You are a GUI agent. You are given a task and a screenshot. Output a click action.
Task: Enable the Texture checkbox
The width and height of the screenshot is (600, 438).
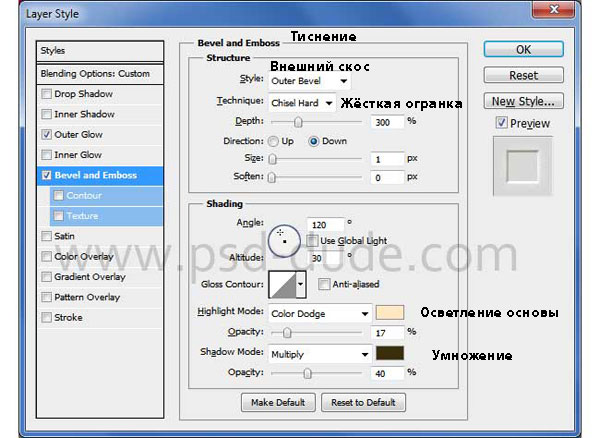click(59, 216)
